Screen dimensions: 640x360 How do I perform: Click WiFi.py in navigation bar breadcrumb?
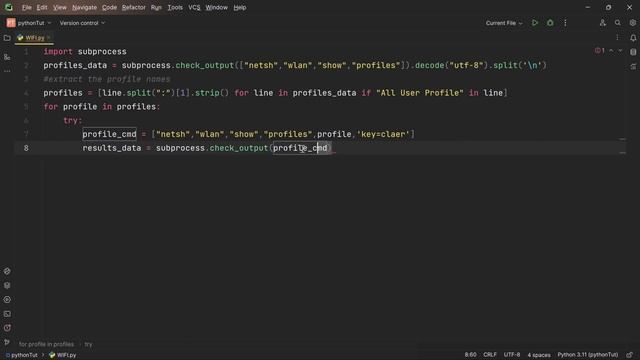pos(63,355)
